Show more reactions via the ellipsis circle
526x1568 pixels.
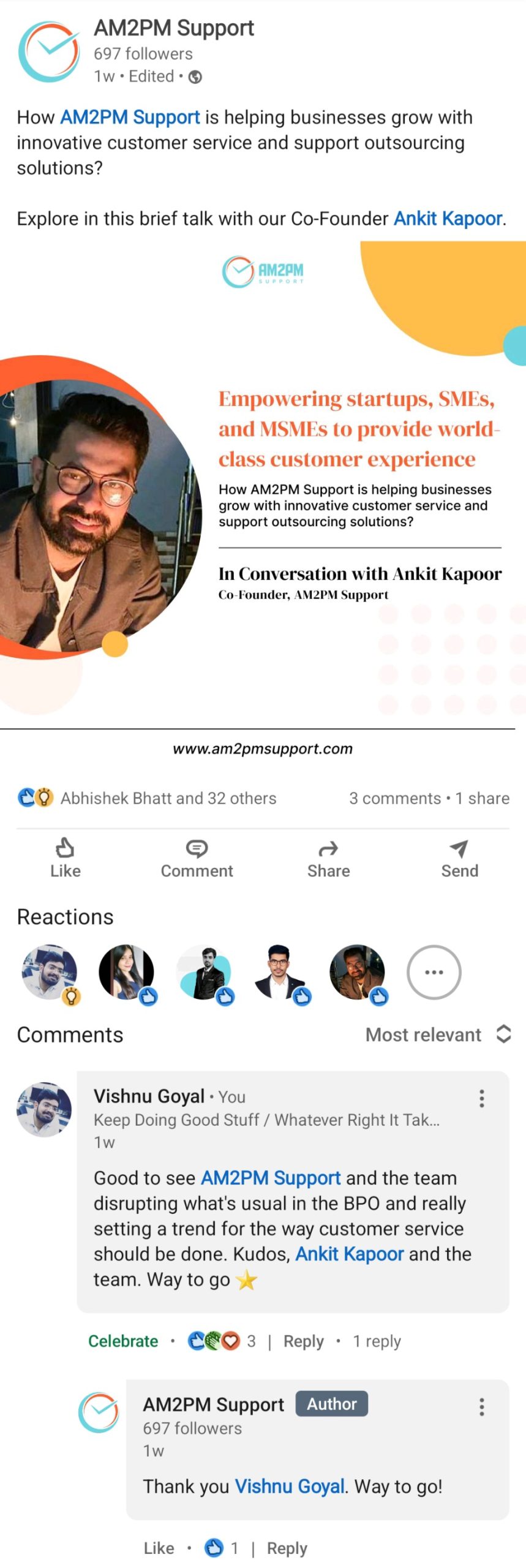[x=434, y=971]
